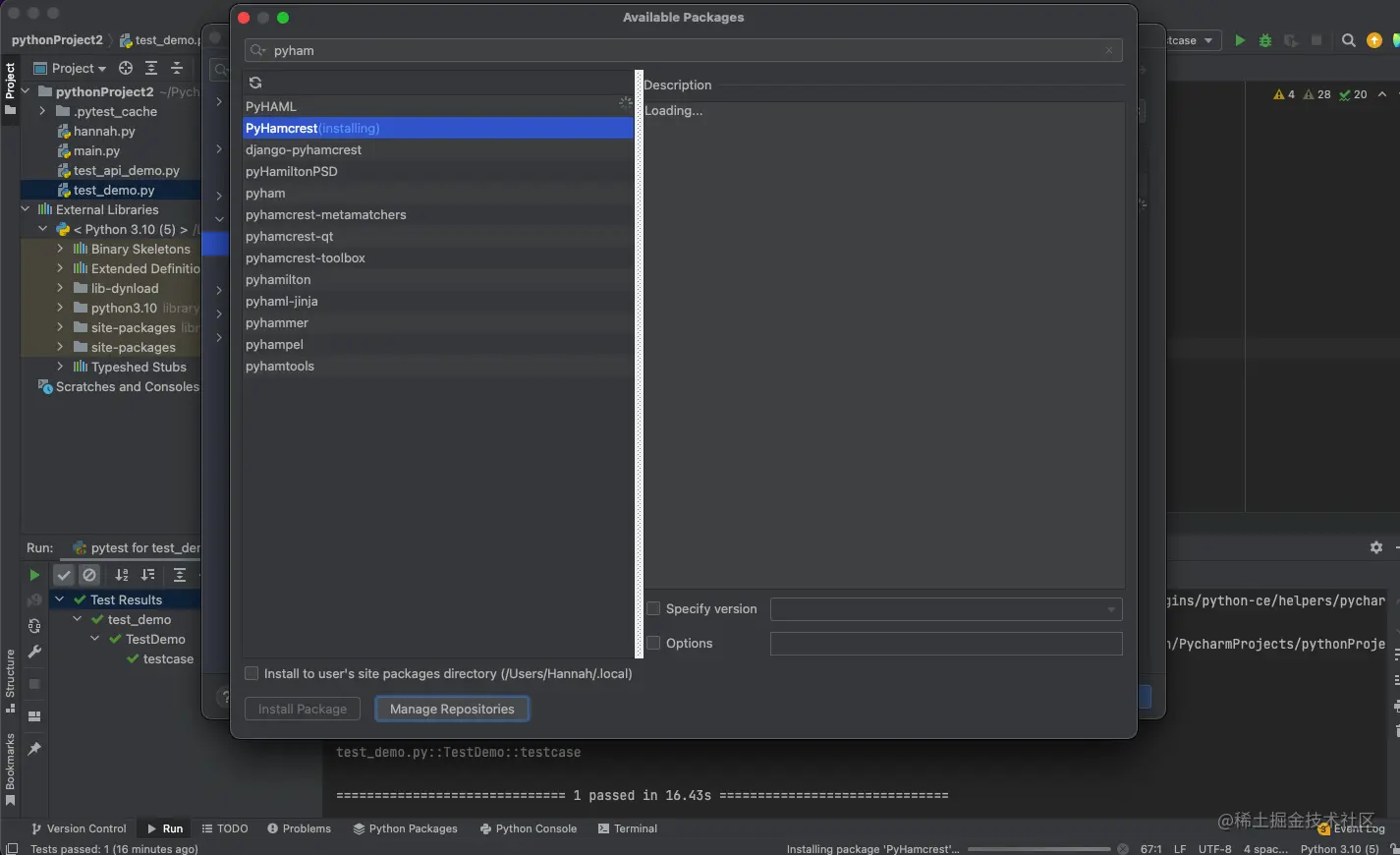Click pythonProject2 in the breadcrumb bar
The width and height of the screenshot is (1400, 855).
tap(57, 40)
